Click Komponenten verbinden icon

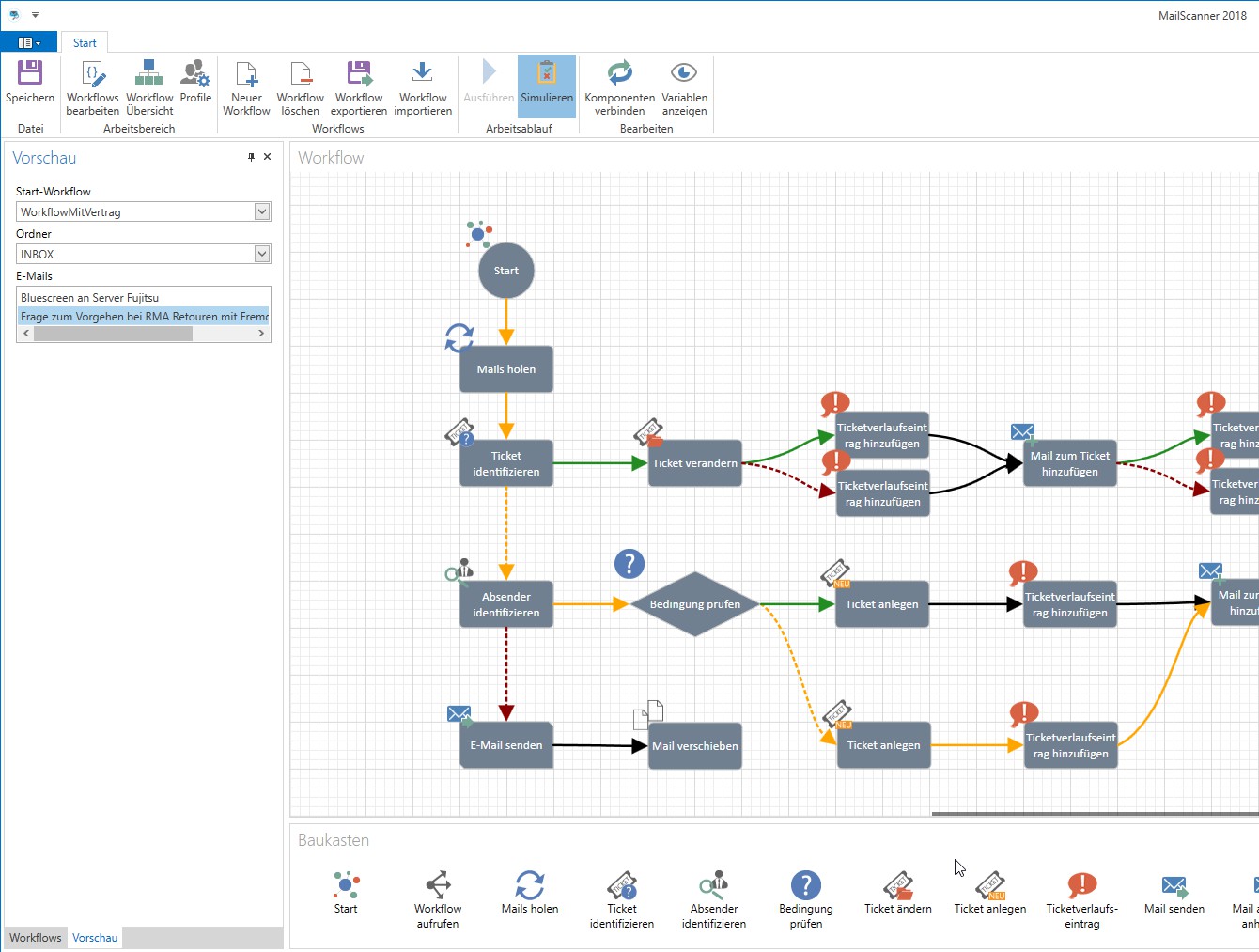click(619, 74)
